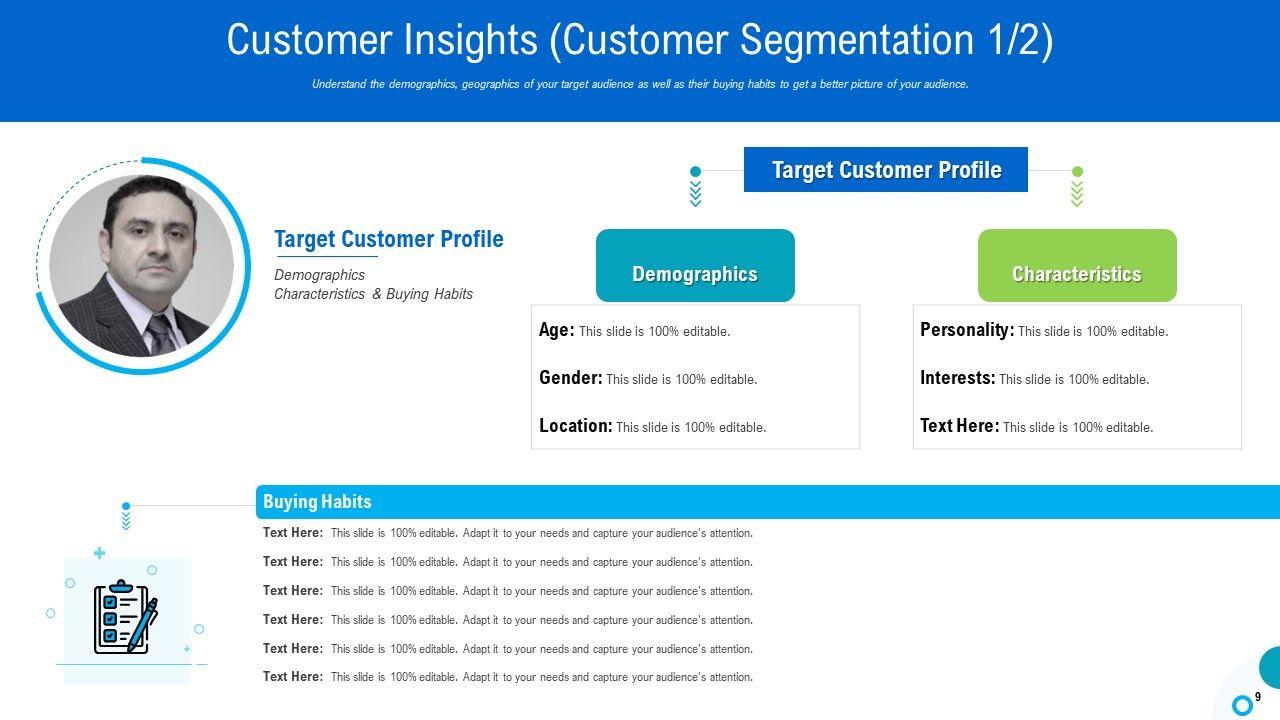This screenshot has width=1280, height=720.
Task: Click the teal dot above Demographics arrows
Action: (x=696, y=172)
